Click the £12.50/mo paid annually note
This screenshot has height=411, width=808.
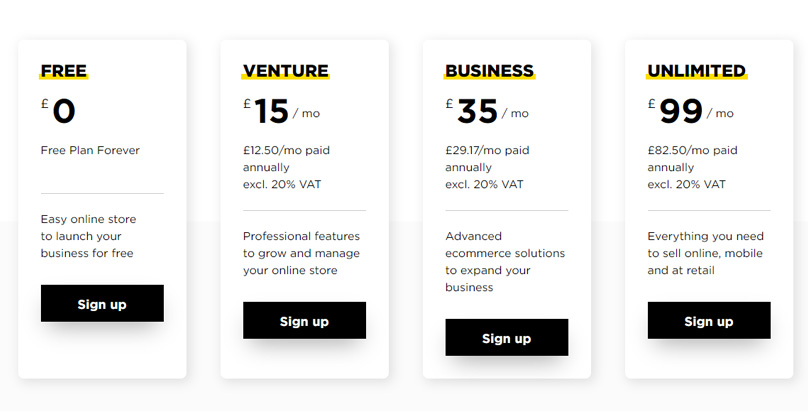(286, 167)
